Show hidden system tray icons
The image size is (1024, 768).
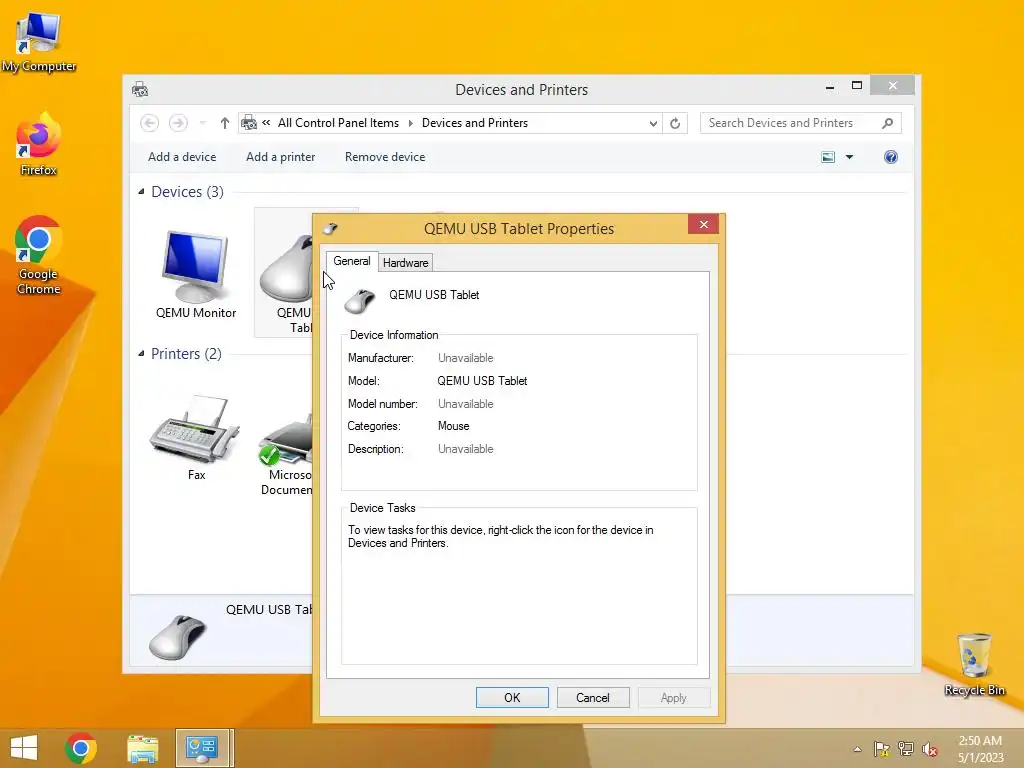[857, 749]
